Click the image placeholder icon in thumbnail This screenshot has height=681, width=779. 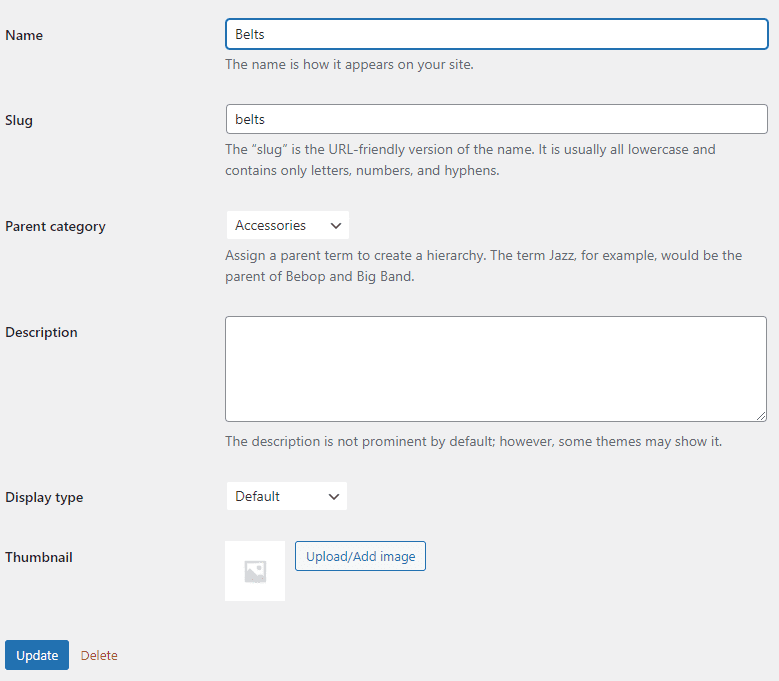click(x=255, y=571)
